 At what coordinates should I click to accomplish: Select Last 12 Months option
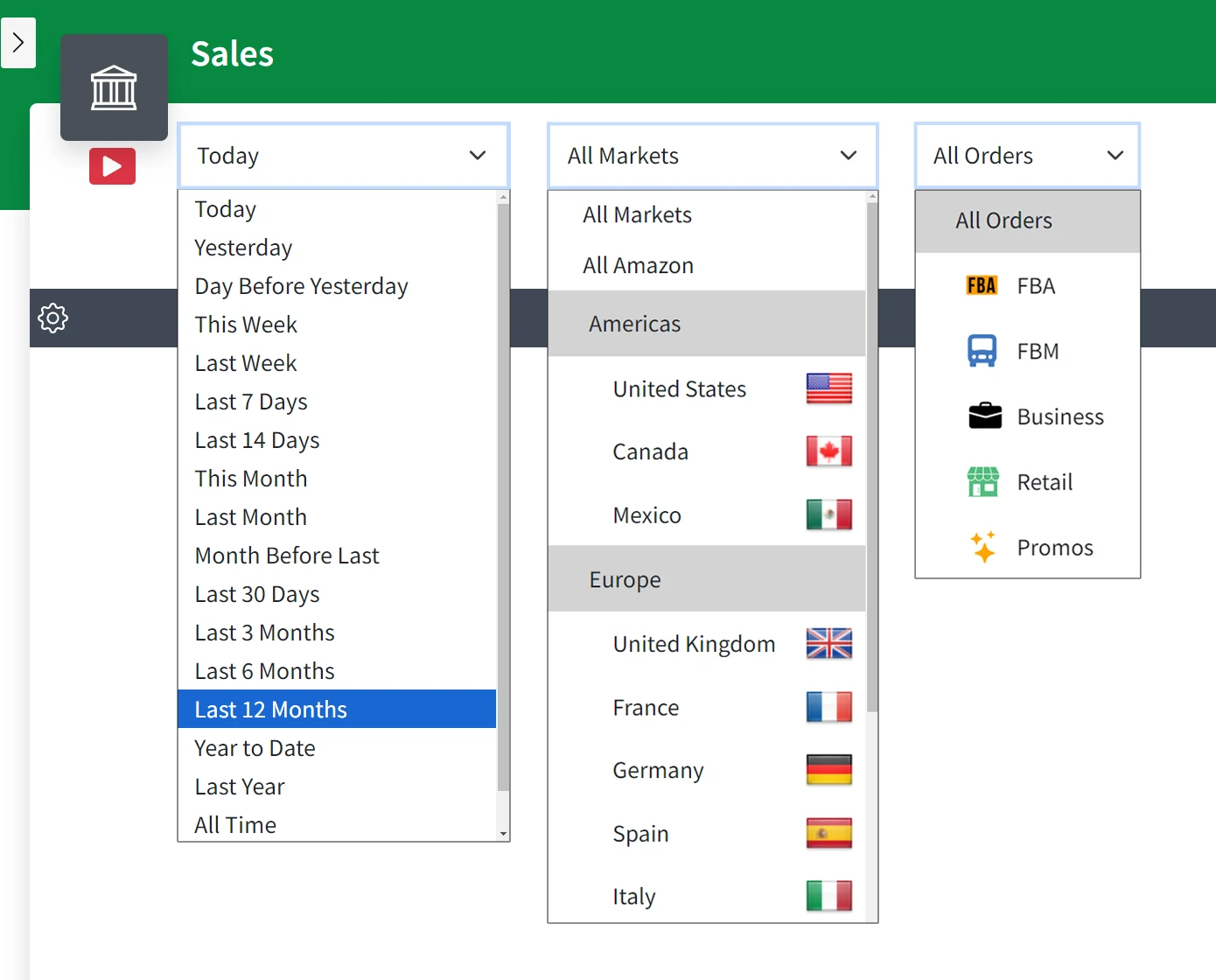pyautogui.click(x=337, y=709)
